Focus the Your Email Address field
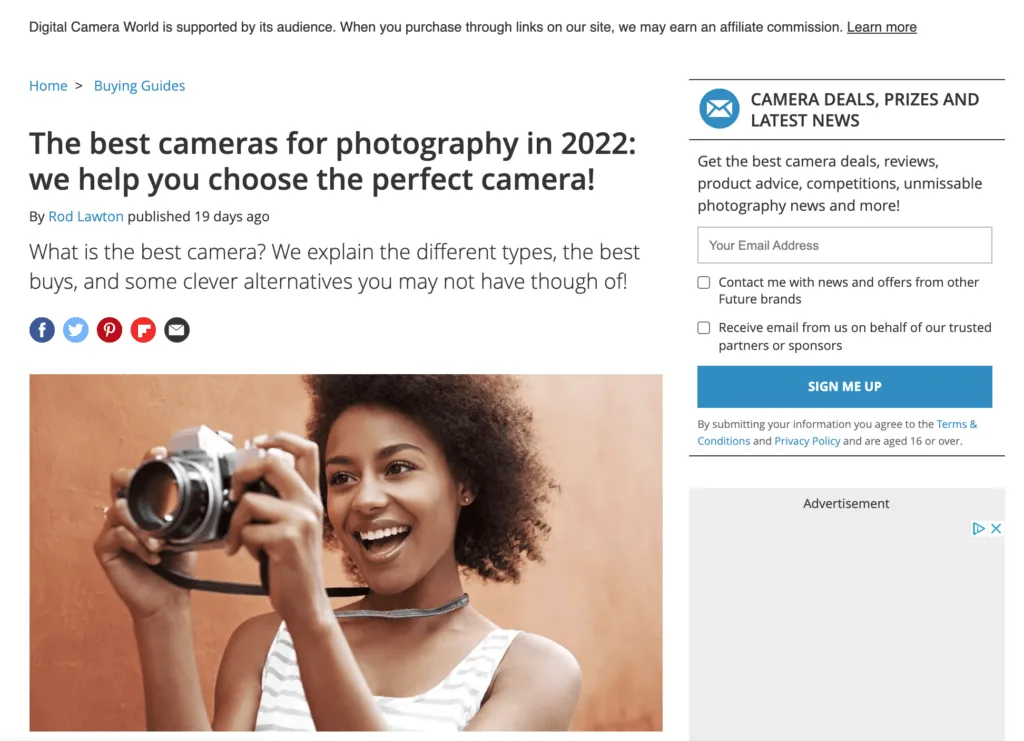 click(x=844, y=245)
